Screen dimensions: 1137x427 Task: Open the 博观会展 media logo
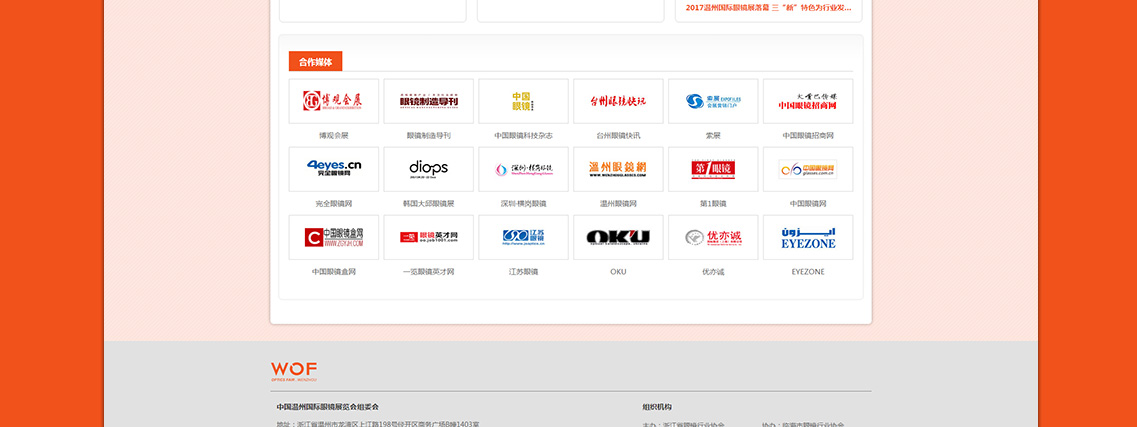click(x=334, y=101)
